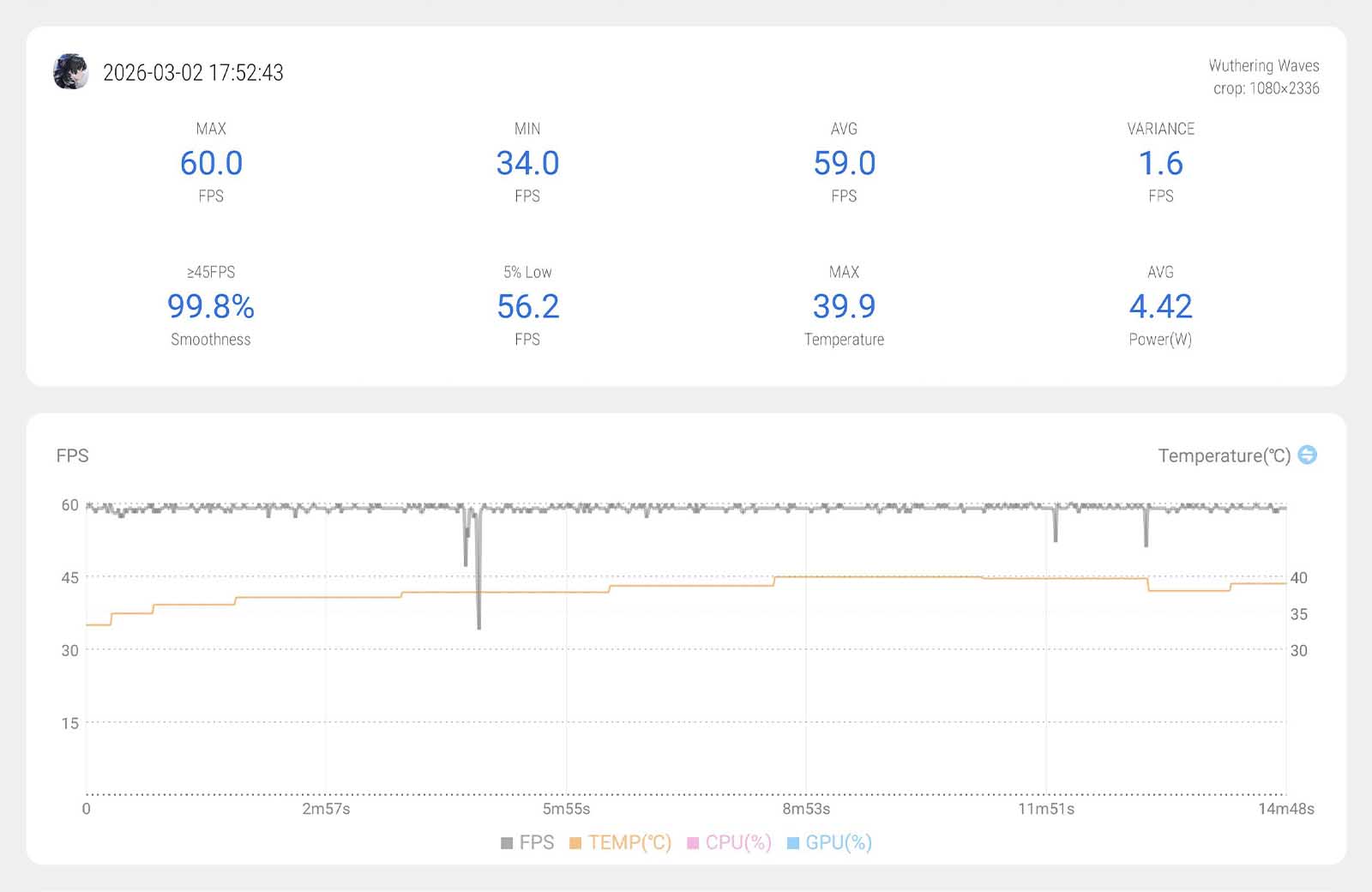Viewport: 1372px width, 892px height.
Task: Click the 5m55s time label on the x-axis
Action: tap(566, 809)
